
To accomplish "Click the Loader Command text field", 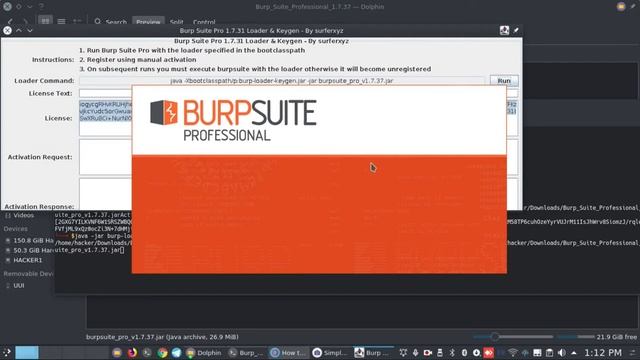I will click(282, 80).
